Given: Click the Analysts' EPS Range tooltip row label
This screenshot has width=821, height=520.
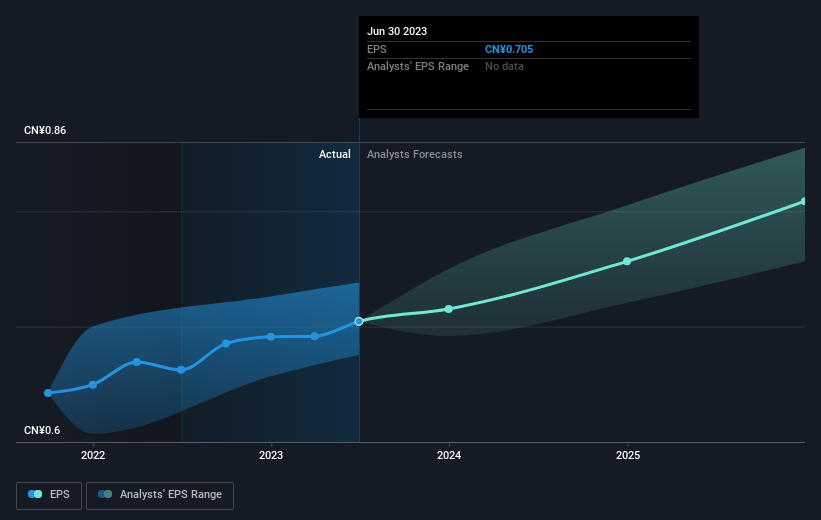Looking at the screenshot, I should click(x=418, y=67).
